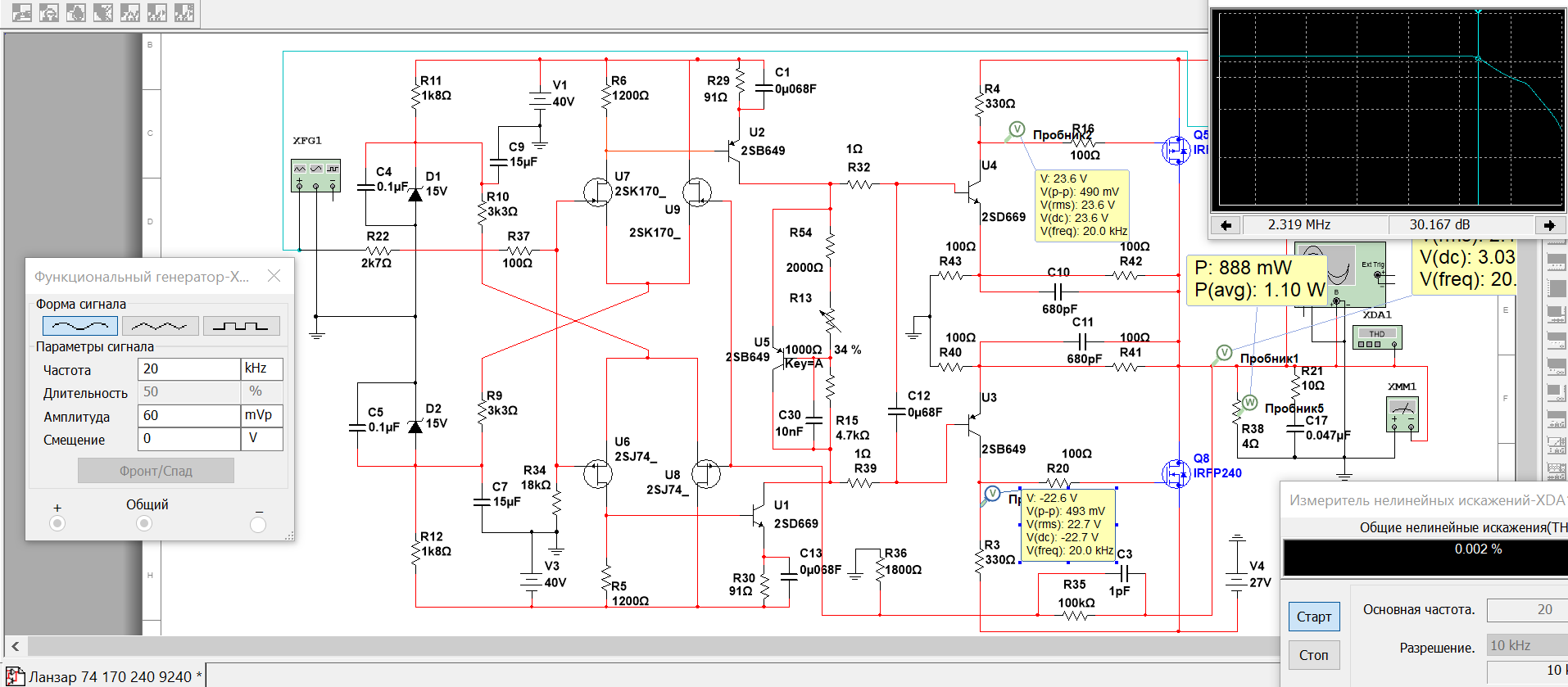
Task: Open the XDA1 distortion analyzer instrument
Action: pos(1377,336)
